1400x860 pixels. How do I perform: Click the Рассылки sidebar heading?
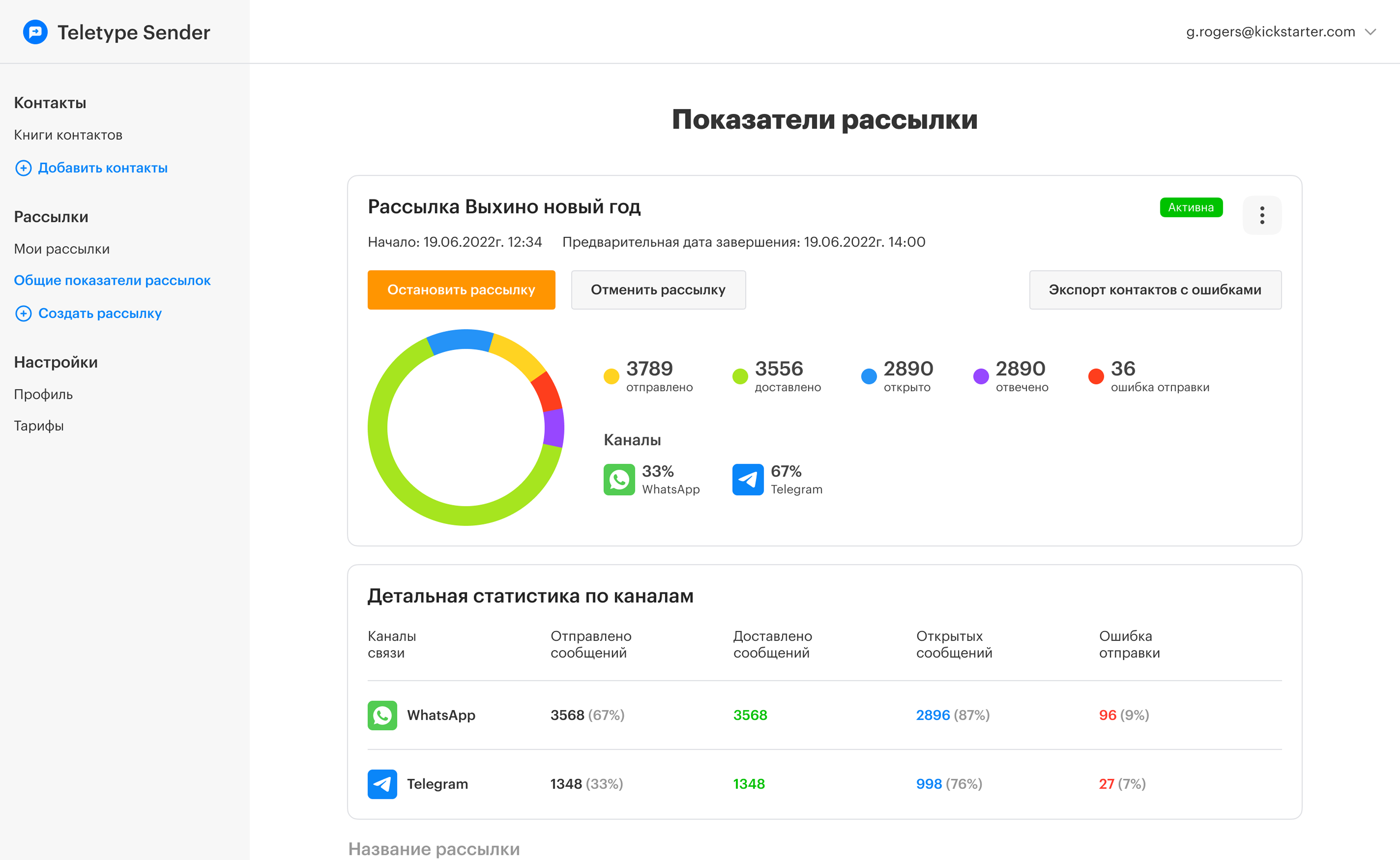51,217
